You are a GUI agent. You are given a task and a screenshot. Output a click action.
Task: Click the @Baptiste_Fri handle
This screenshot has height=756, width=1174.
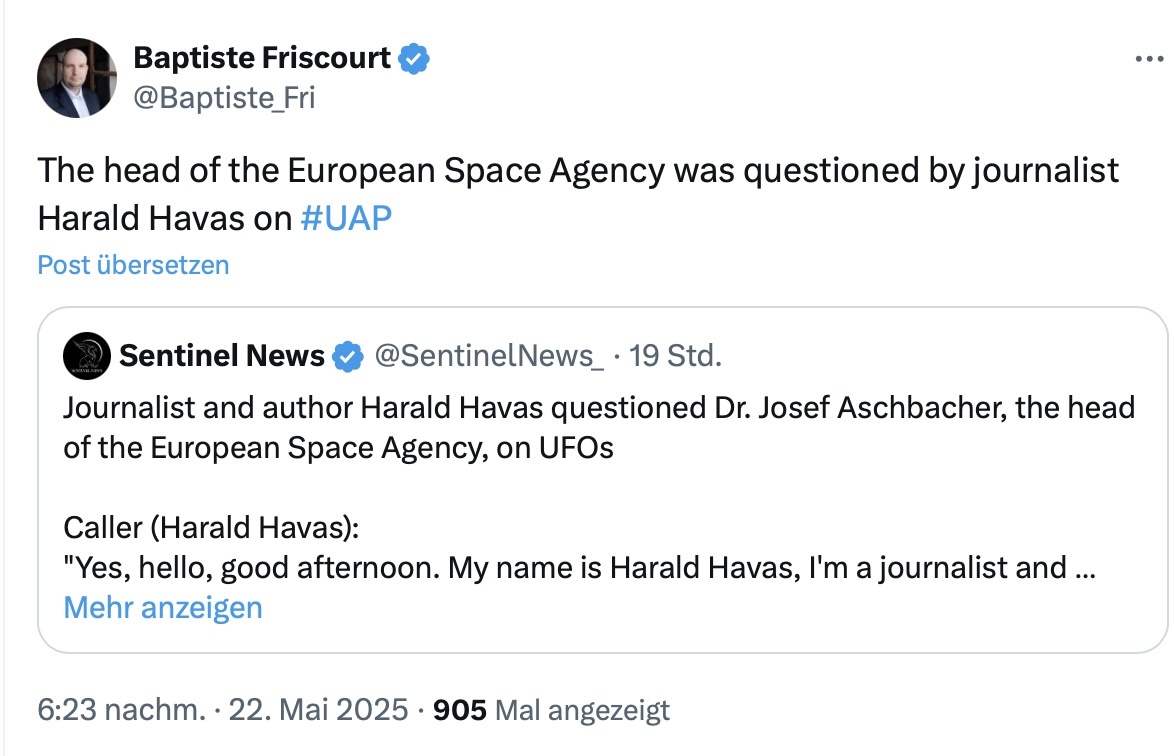225,98
